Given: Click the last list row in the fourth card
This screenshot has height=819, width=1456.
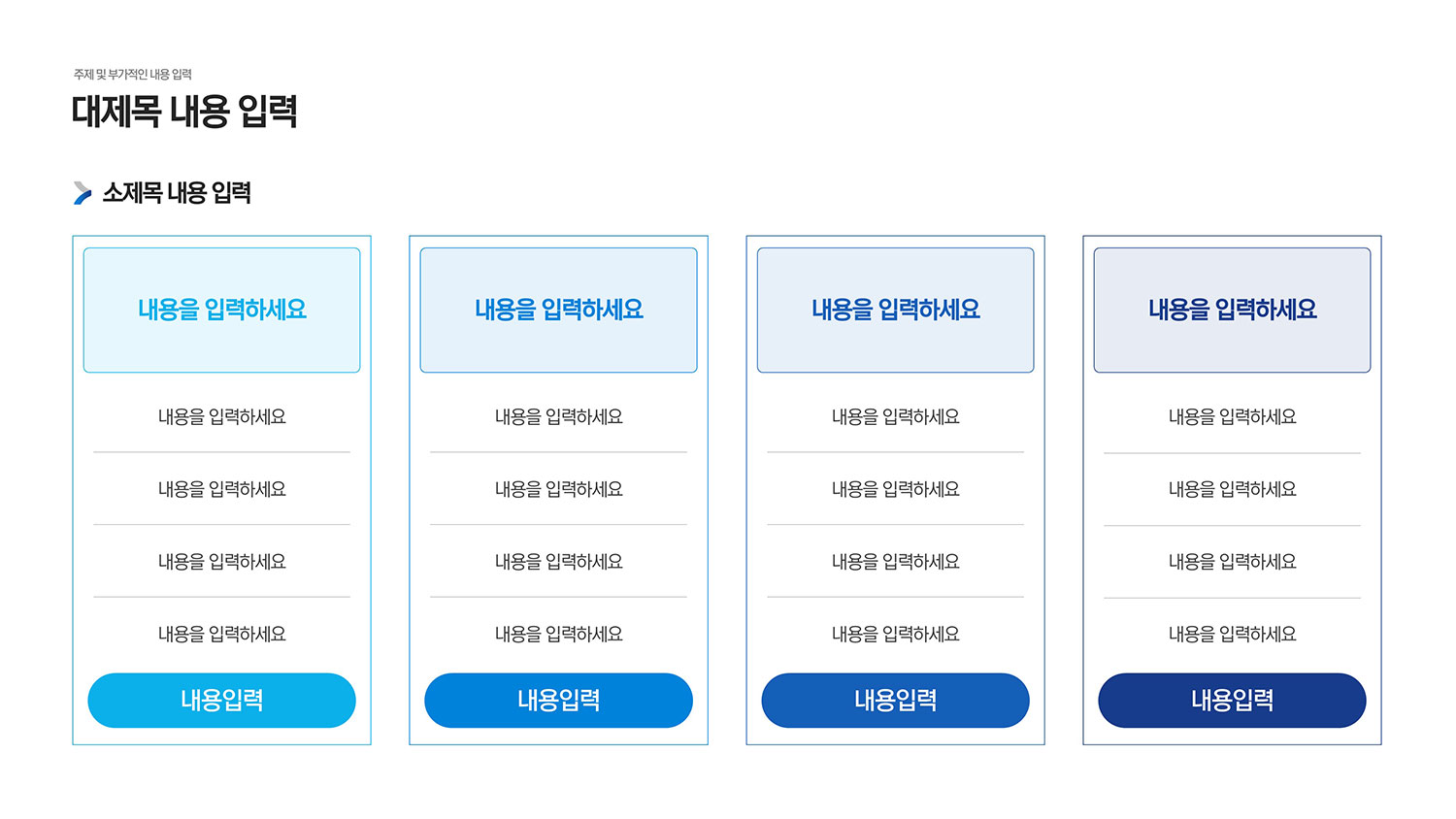Looking at the screenshot, I should click(1232, 634).
